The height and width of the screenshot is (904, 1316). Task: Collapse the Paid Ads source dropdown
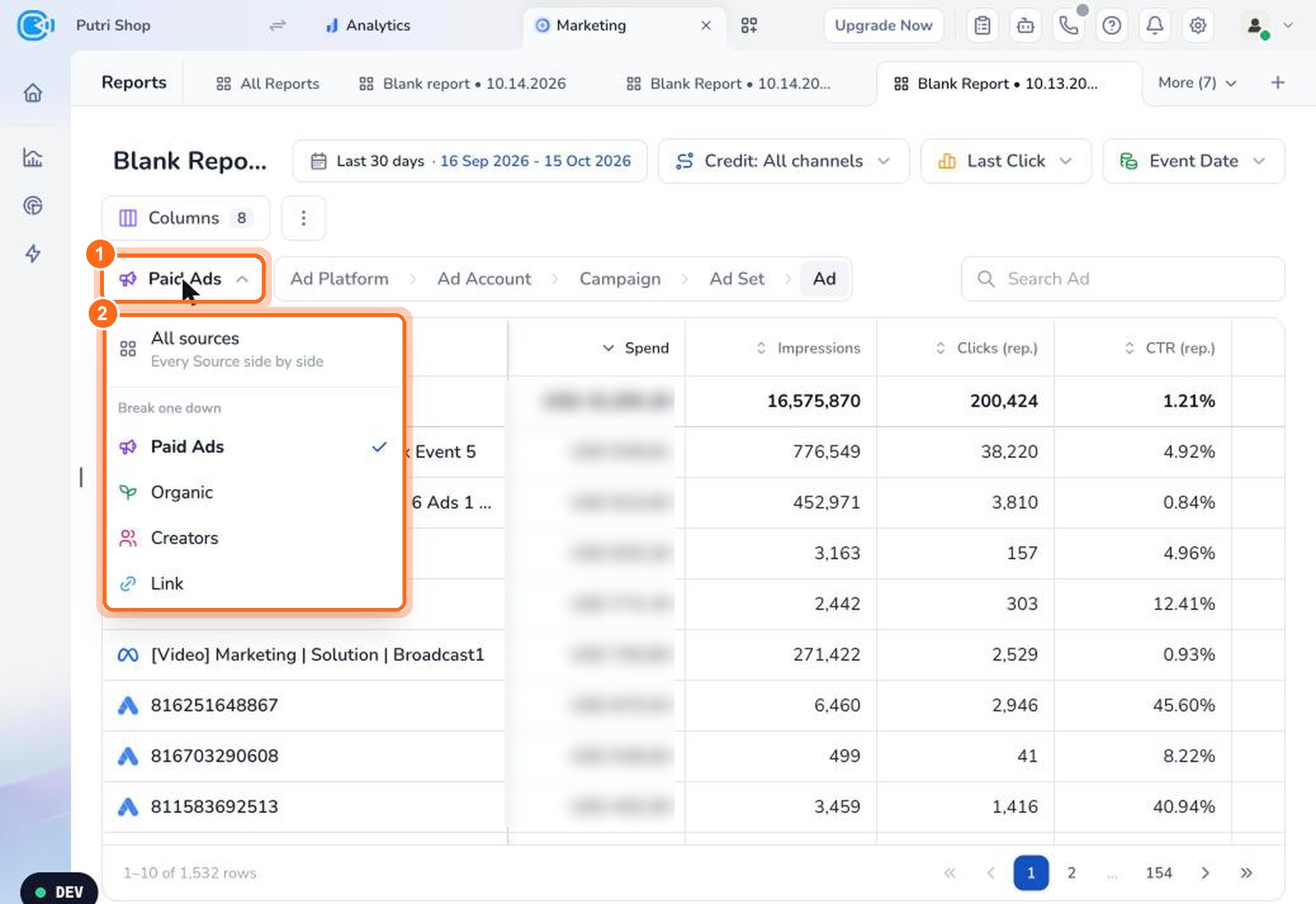[x=183, y=279]
